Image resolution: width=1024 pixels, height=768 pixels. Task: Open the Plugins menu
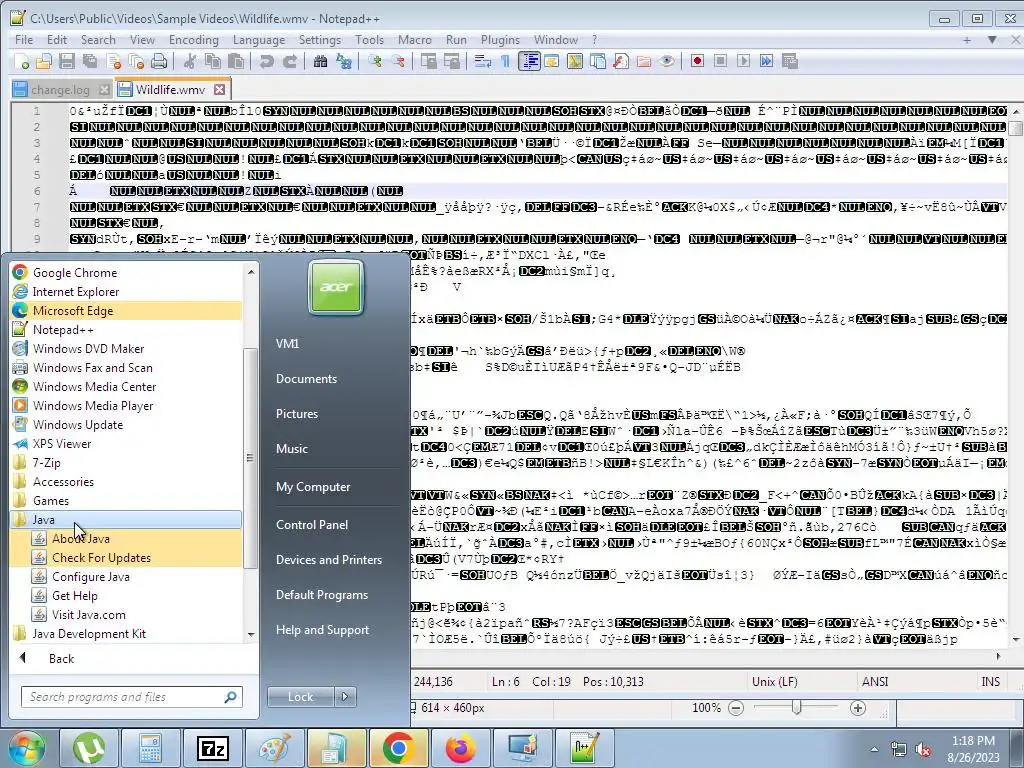click(x=500, y=40)
